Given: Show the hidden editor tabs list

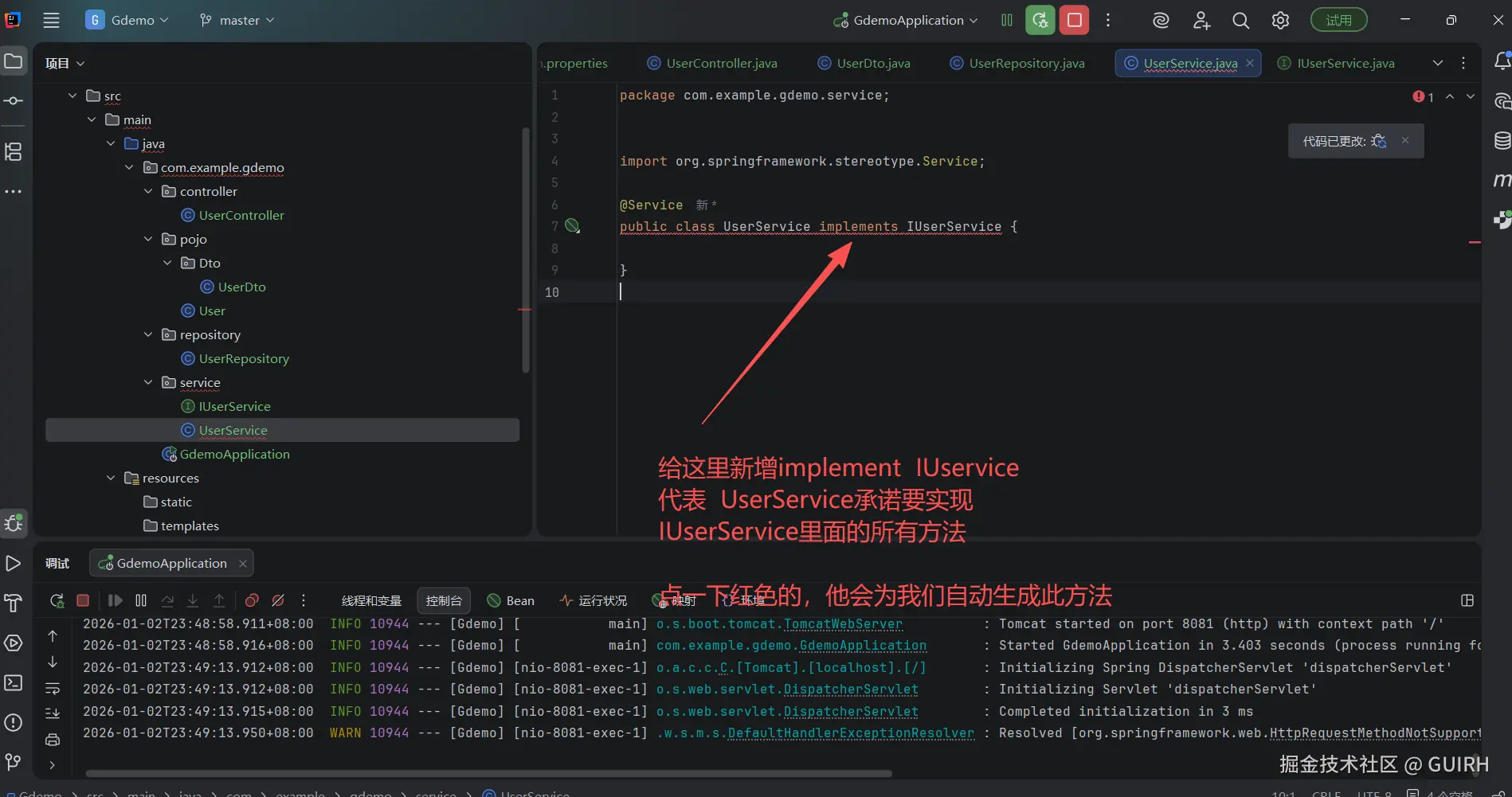Looking at the screenshot, I should pyautogui.click(x=1438, y=63).
